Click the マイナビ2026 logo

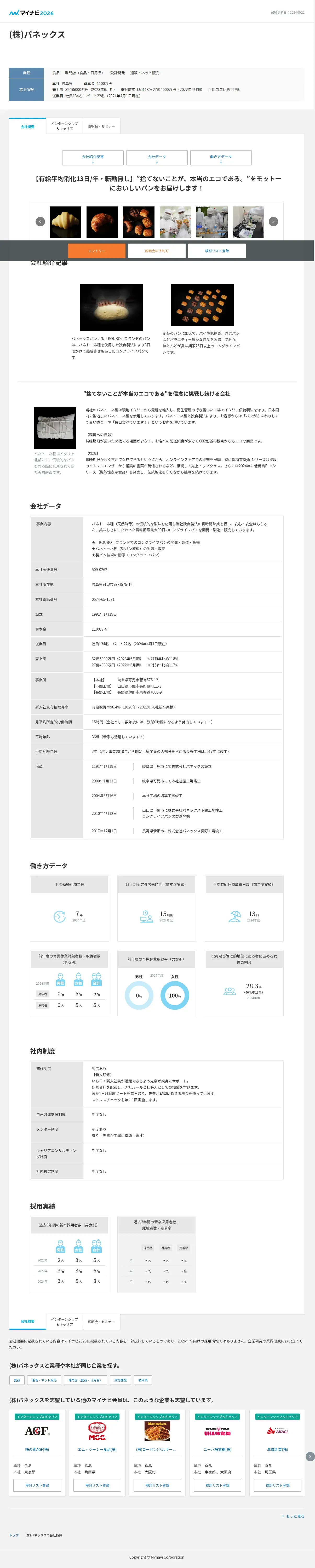[x=31, y=12]
